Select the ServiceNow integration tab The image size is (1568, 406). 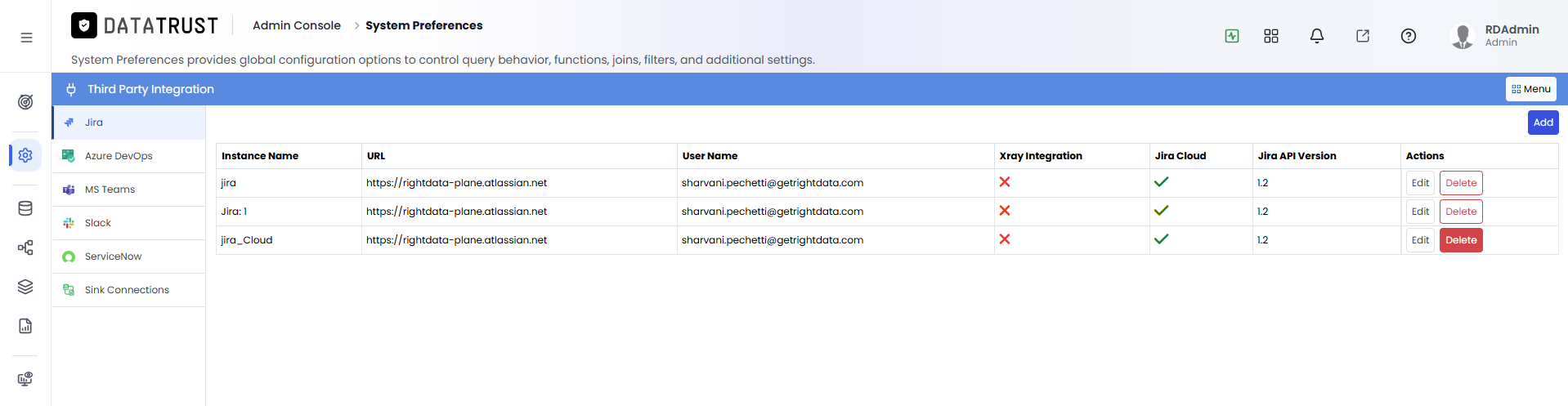129,257
